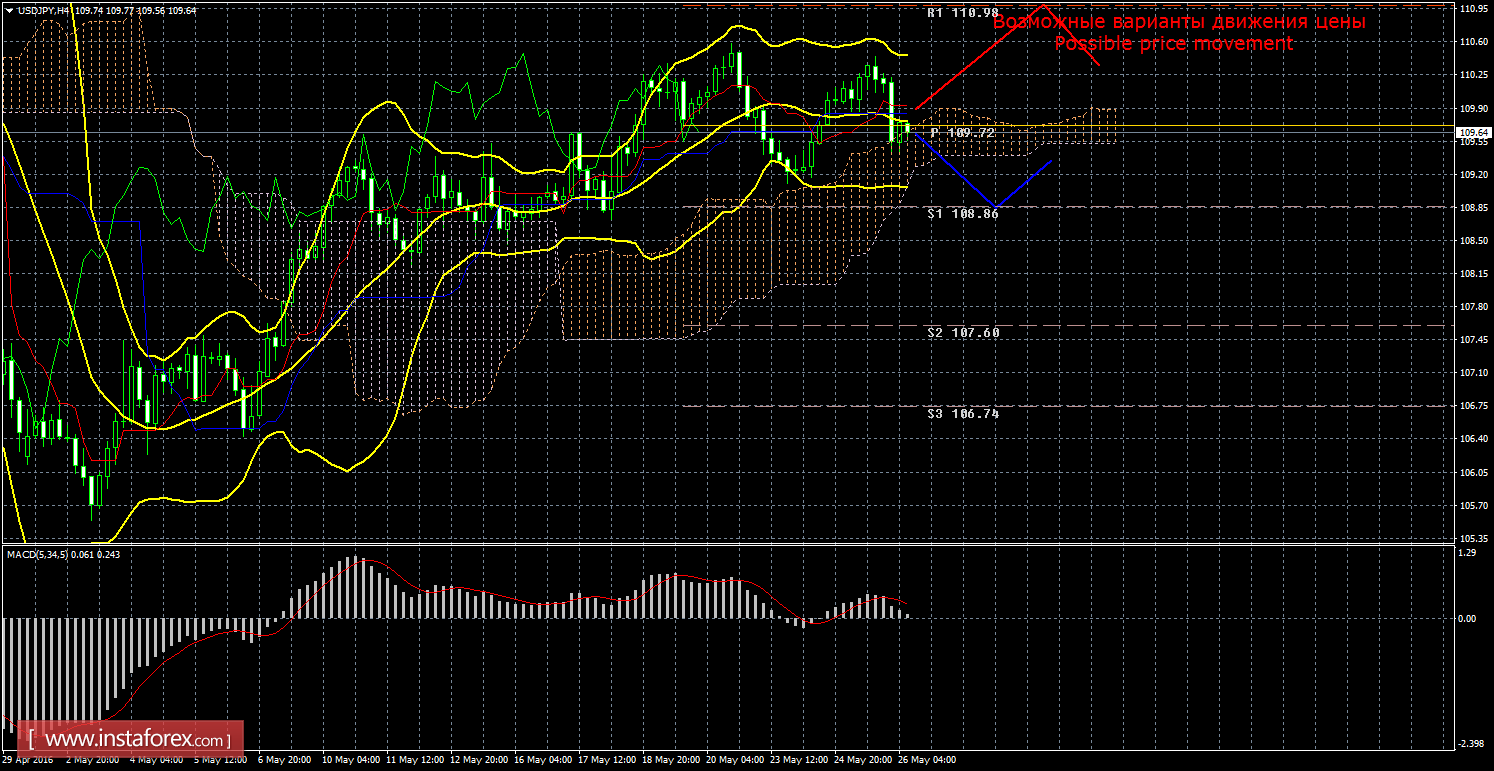Open the www.instaforex.com watermark link
This screenshot has width=1494, height=771.
(131, 741)
